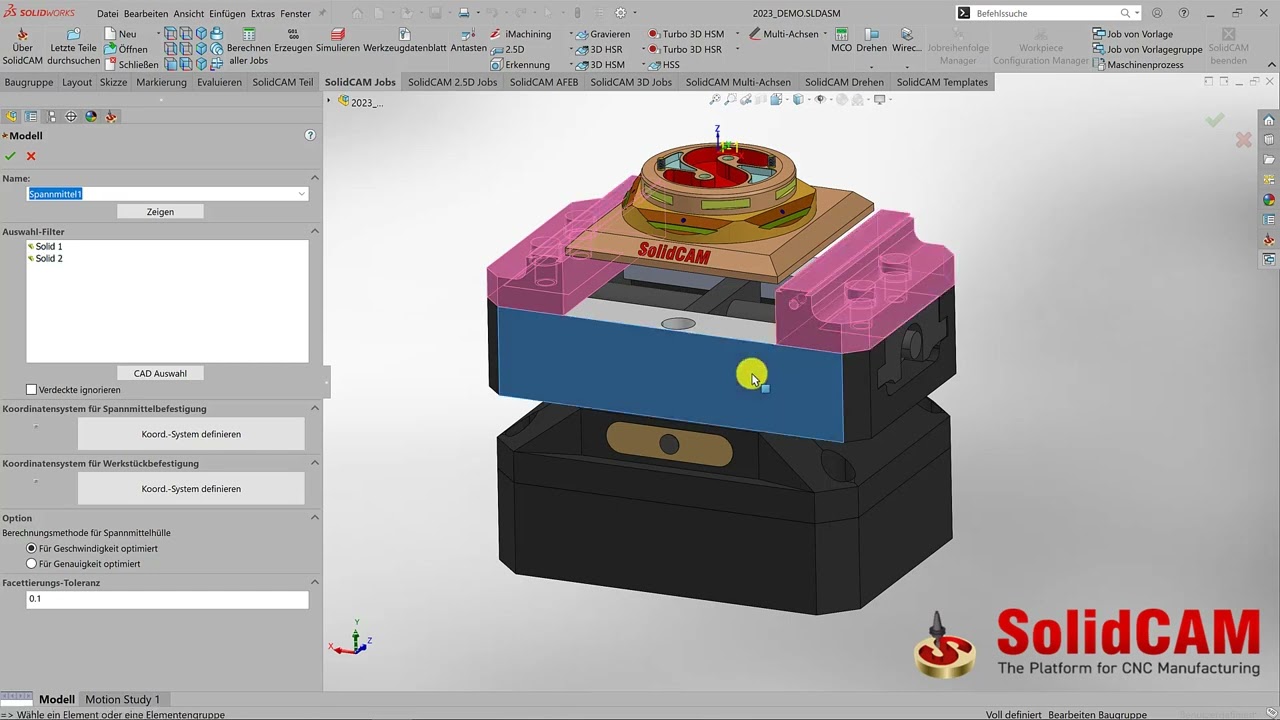1280x720 pixels.
Task: Open the Motion Study 1 tab
Action: point(123,699)
